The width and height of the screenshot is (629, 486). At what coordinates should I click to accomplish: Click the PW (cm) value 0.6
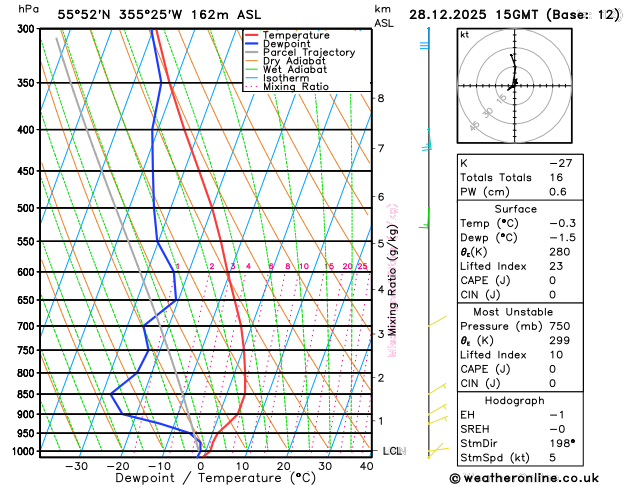click(558, 192)
